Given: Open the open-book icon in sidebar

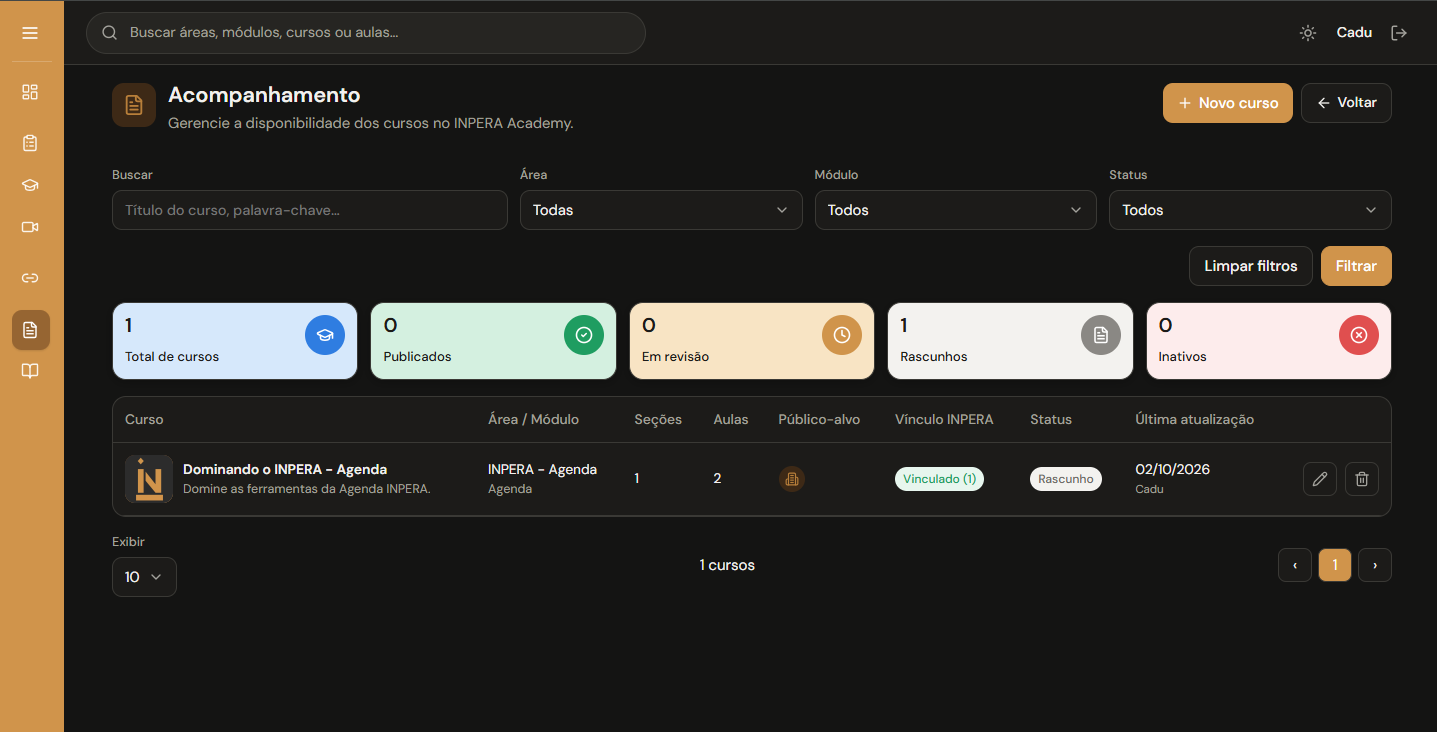Looking at the screenshot, I should tap(30, 372).
